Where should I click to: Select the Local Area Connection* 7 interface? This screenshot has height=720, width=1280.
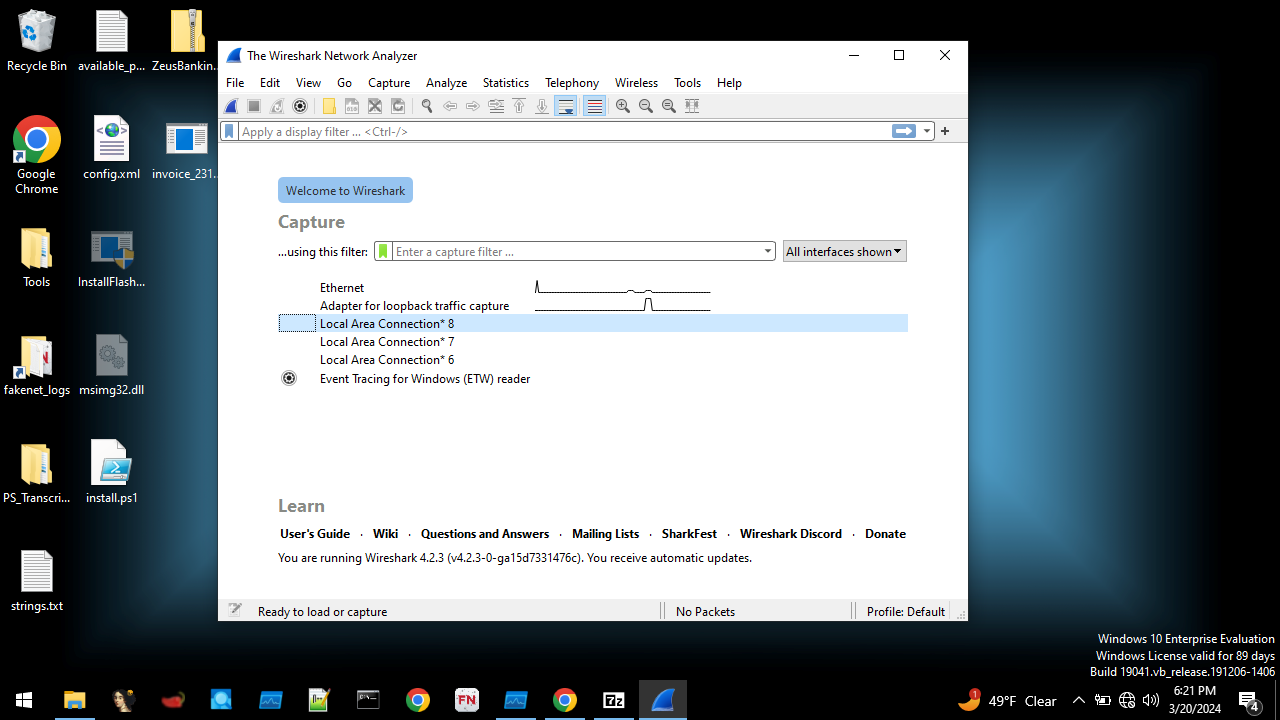(386, 341)
